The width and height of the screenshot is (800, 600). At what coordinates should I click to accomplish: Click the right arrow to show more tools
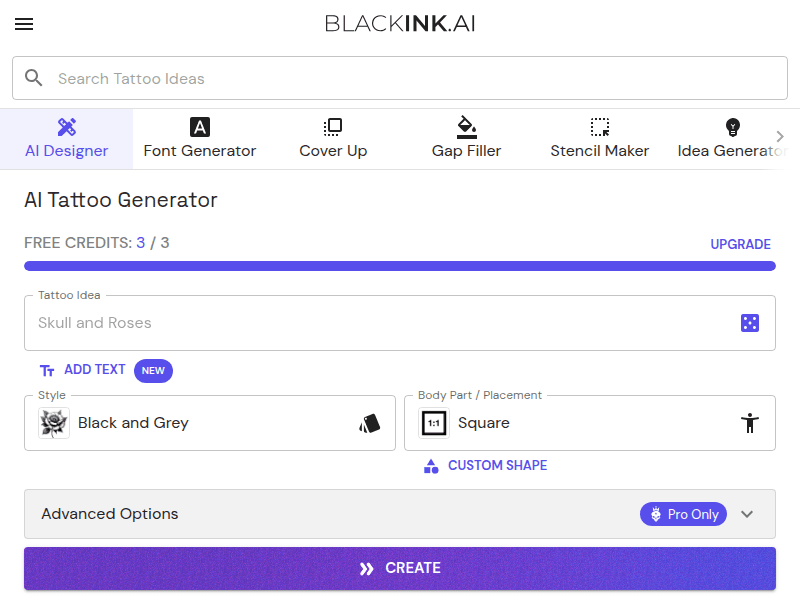pos(780,136)
